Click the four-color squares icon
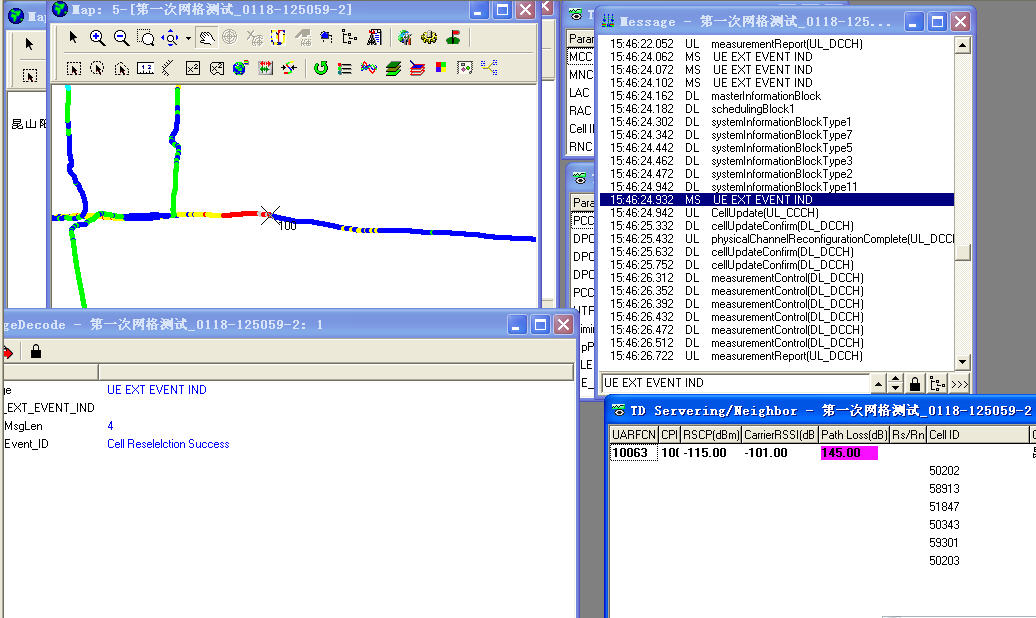Viewport: 1036px width, 618px height. (441, 67)
